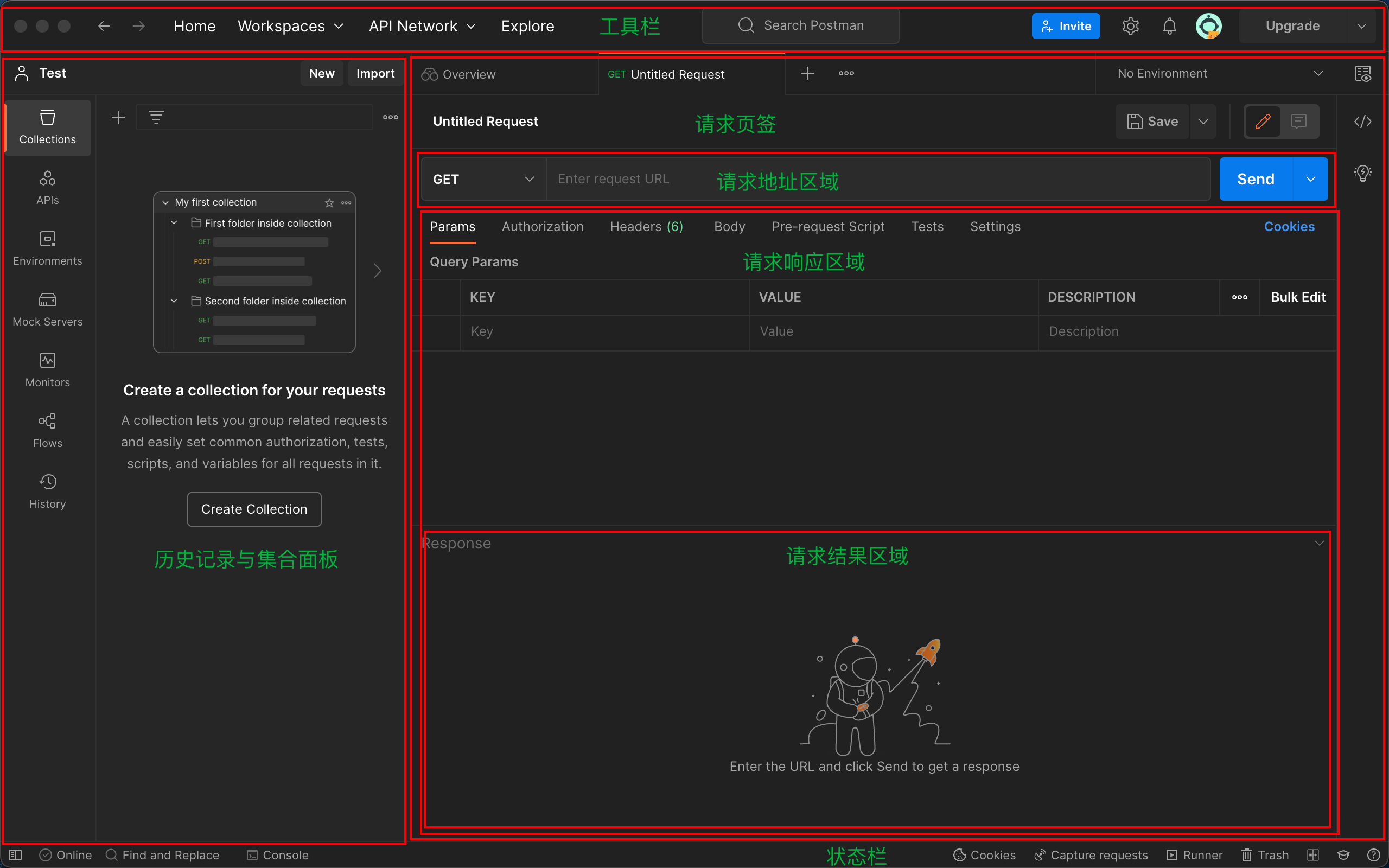Viewport: 1389px width, 868px height.
Task: Click the Save button
Action: (x=1152, y=121)
